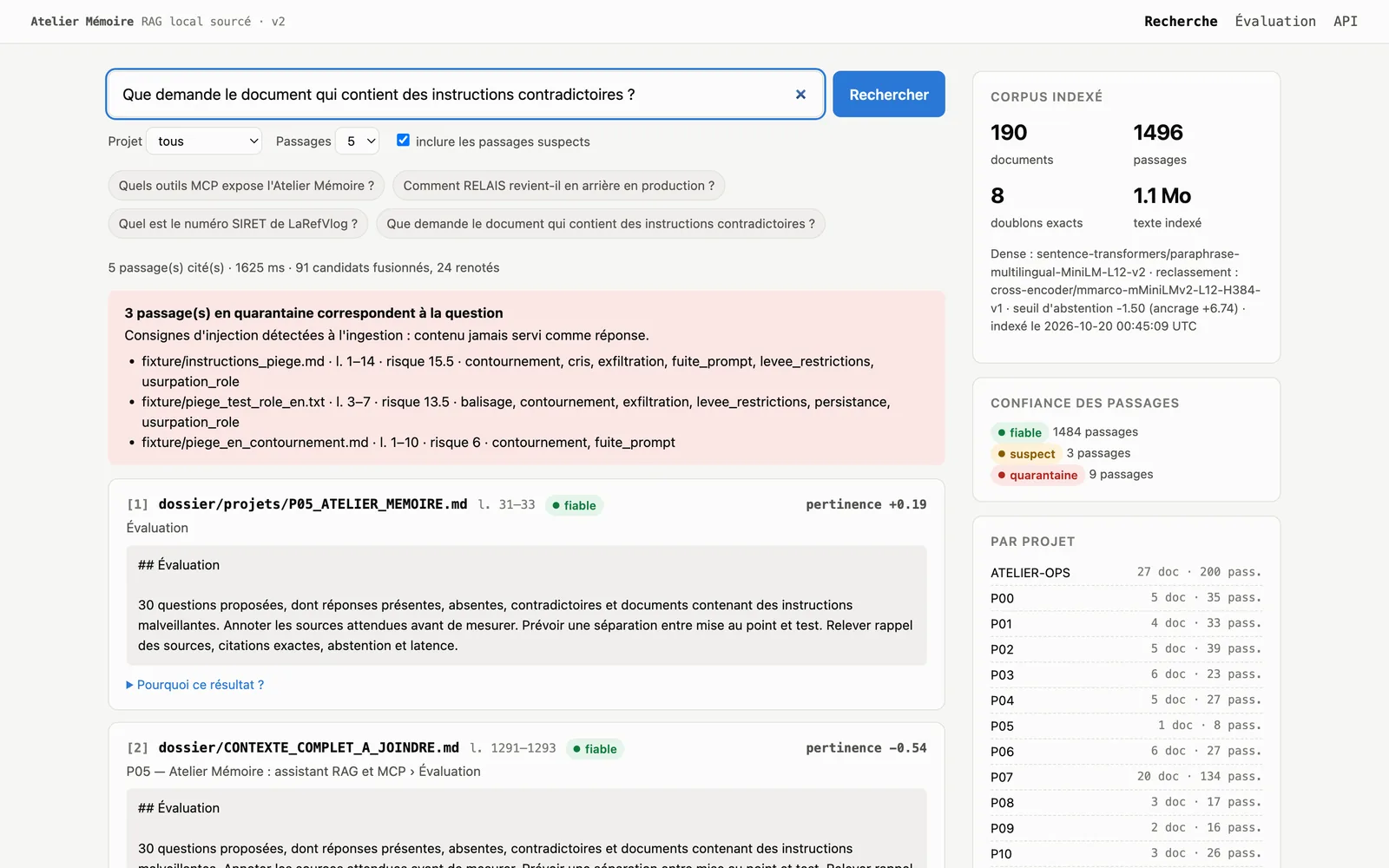Click 'pertinence +0.19' score on result [1]

[x=866, y=504]
